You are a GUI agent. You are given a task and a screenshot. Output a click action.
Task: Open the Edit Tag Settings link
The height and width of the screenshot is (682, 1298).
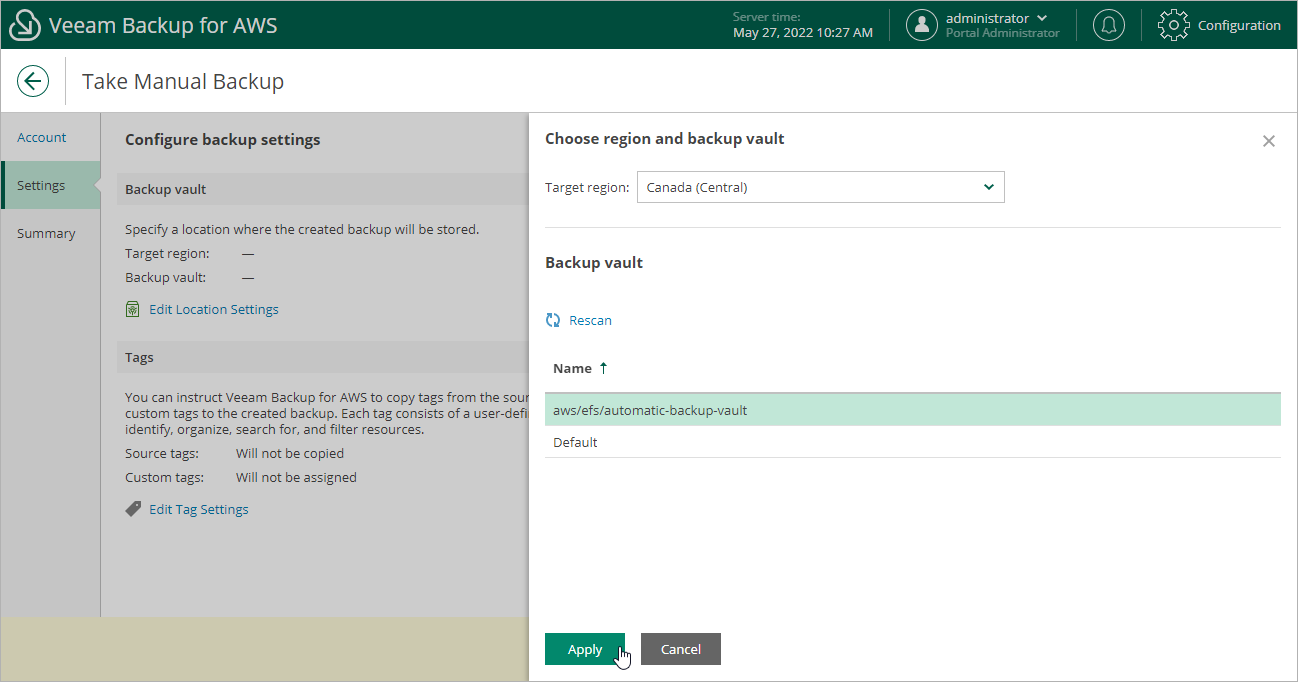pyautogui.click(x=199, y=509)
